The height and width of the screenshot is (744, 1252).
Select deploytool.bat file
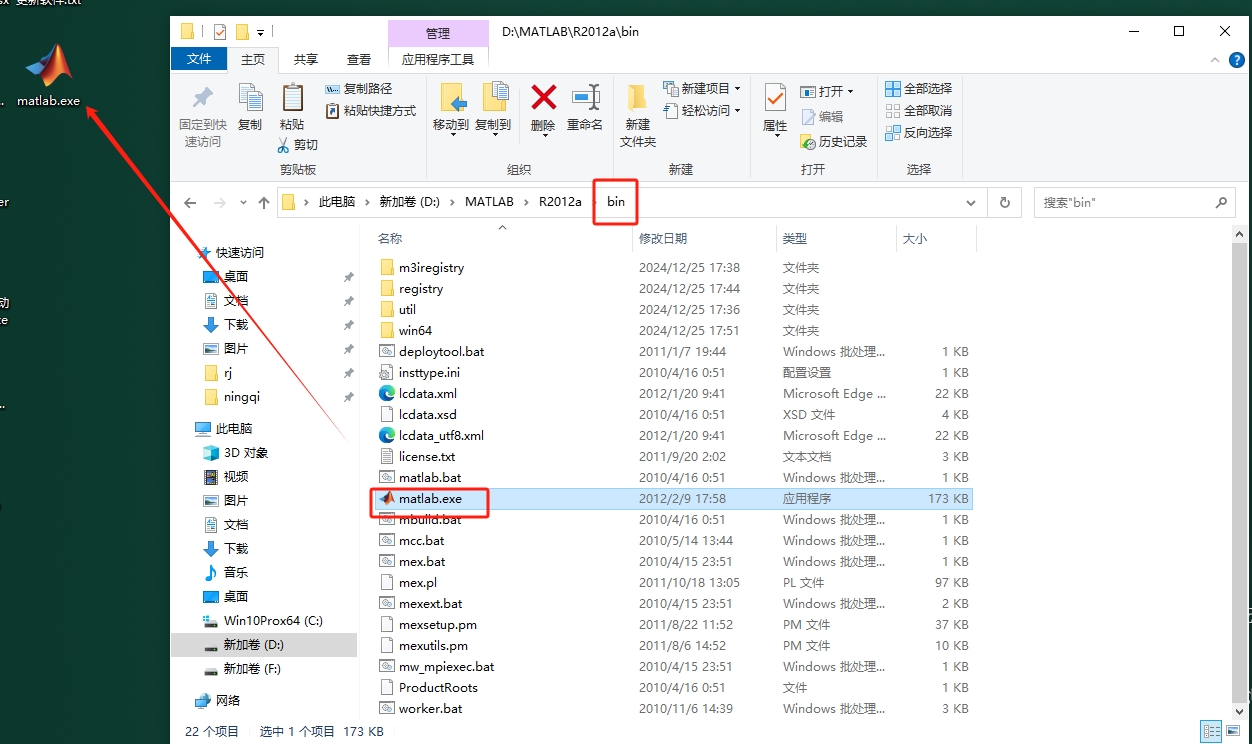441,352
